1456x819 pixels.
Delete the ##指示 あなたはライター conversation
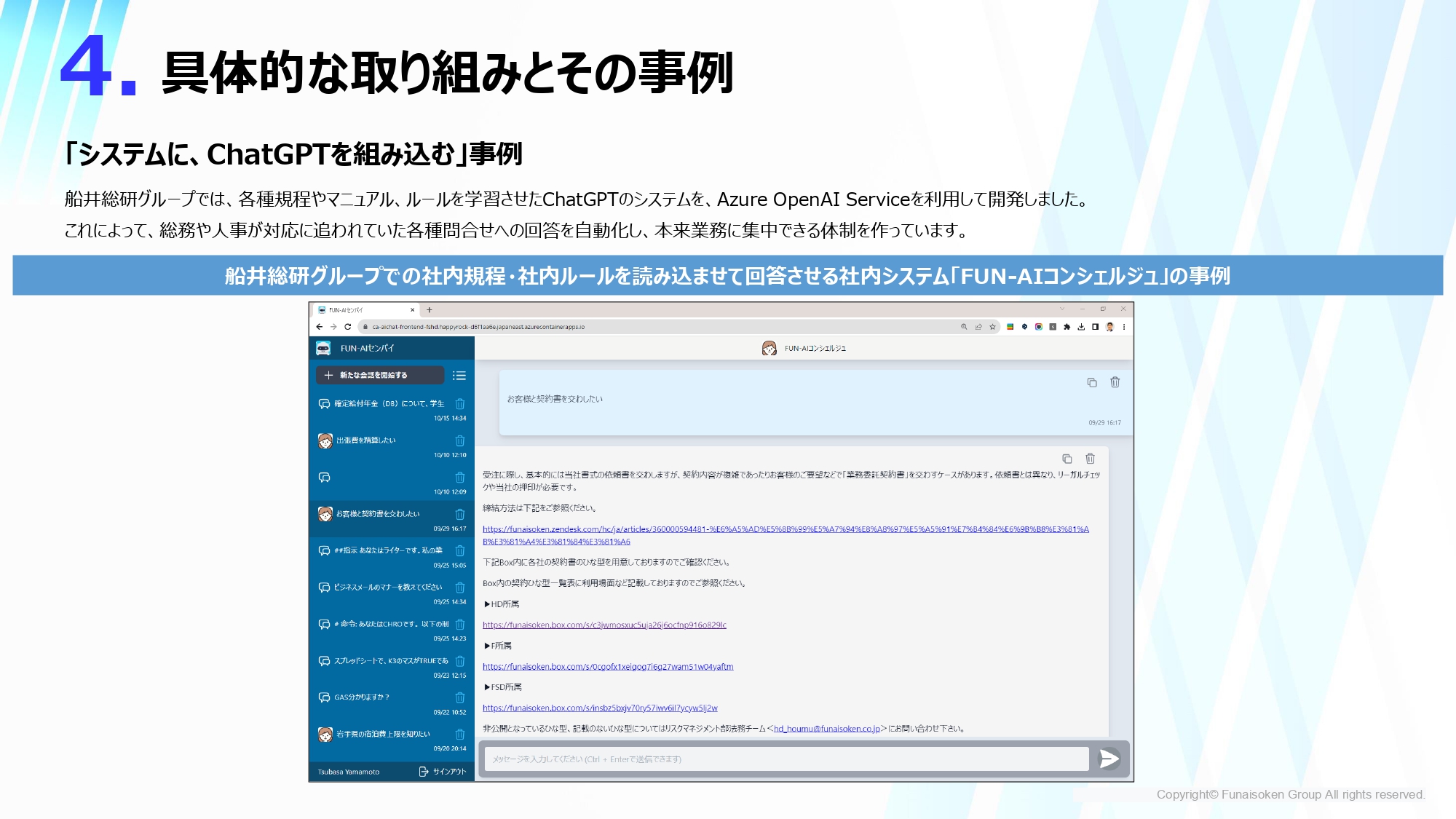pos(460,551)
